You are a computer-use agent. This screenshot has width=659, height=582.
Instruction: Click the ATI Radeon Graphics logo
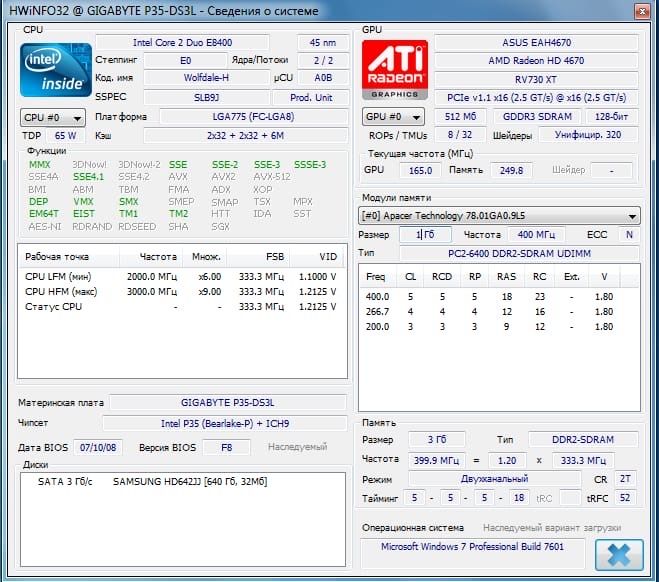click(x=395, y=70)
